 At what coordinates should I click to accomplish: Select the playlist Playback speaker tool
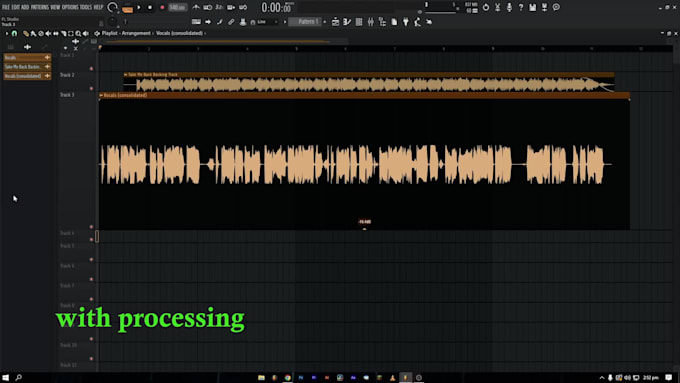(86, 33)
